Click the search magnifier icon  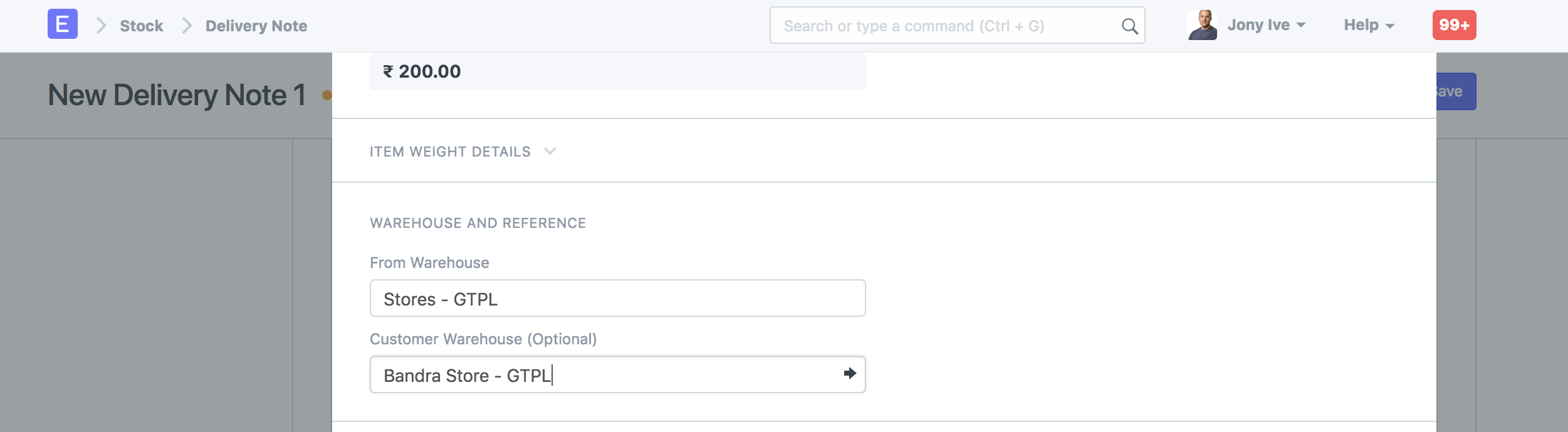1129,26
